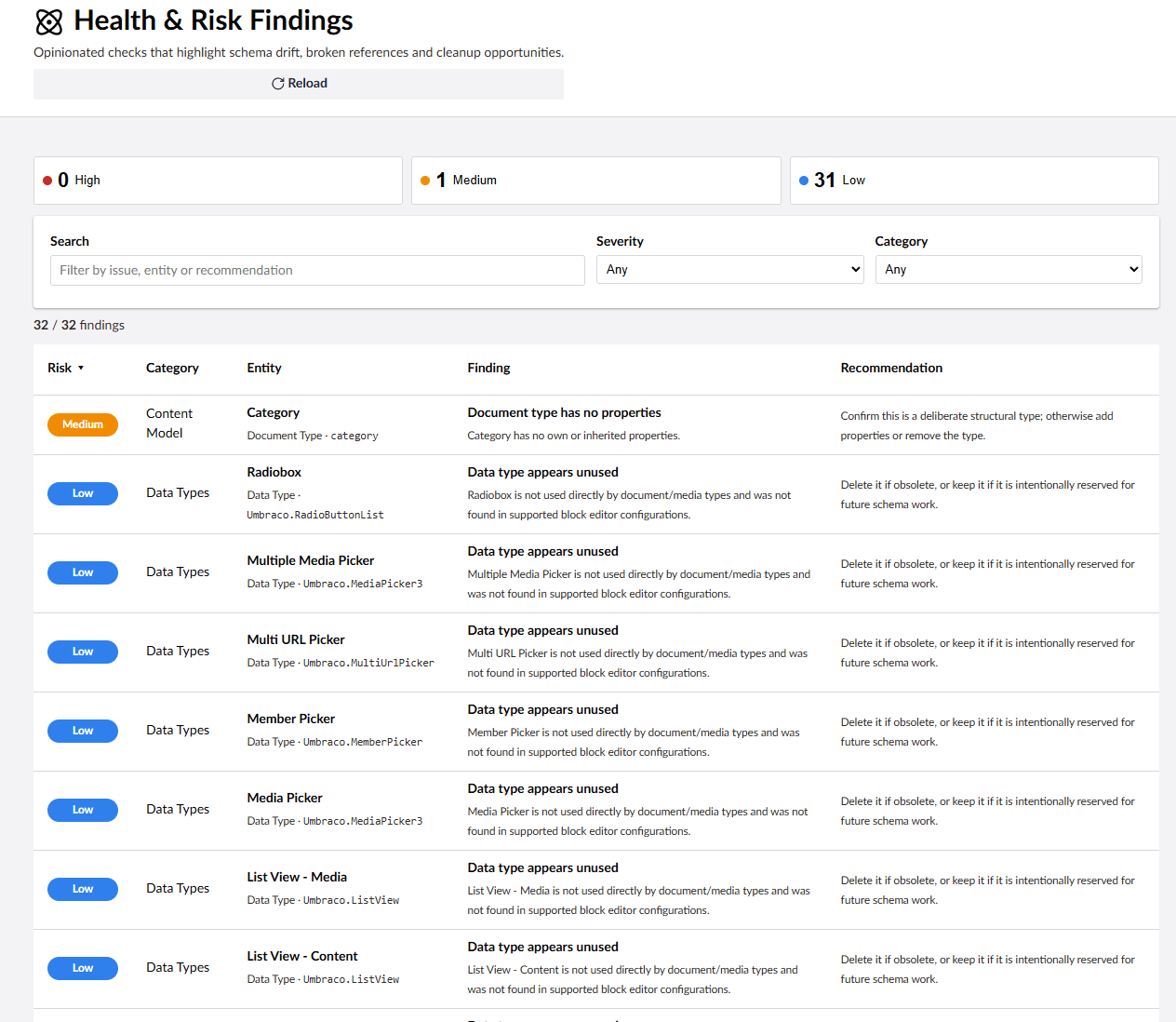Click the Search label
The image size is (1176, 1022).
[x=70, y=242]
